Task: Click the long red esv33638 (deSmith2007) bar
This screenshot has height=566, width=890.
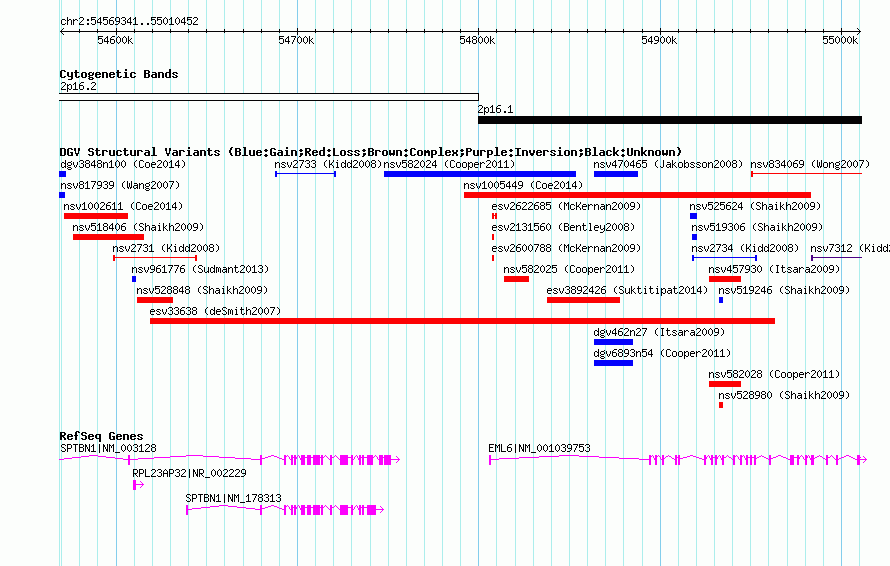Action: pyautogui.click(x=463, y=321)
